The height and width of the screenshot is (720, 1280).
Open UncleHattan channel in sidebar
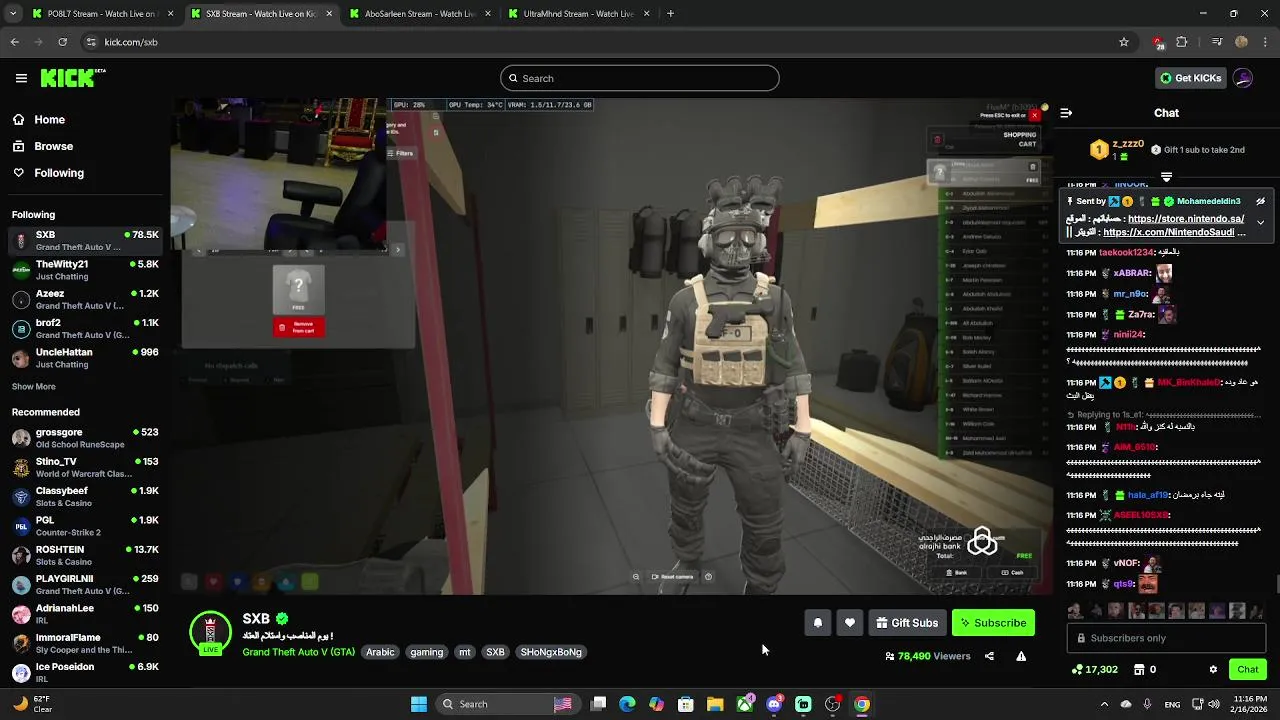(85, 358)
